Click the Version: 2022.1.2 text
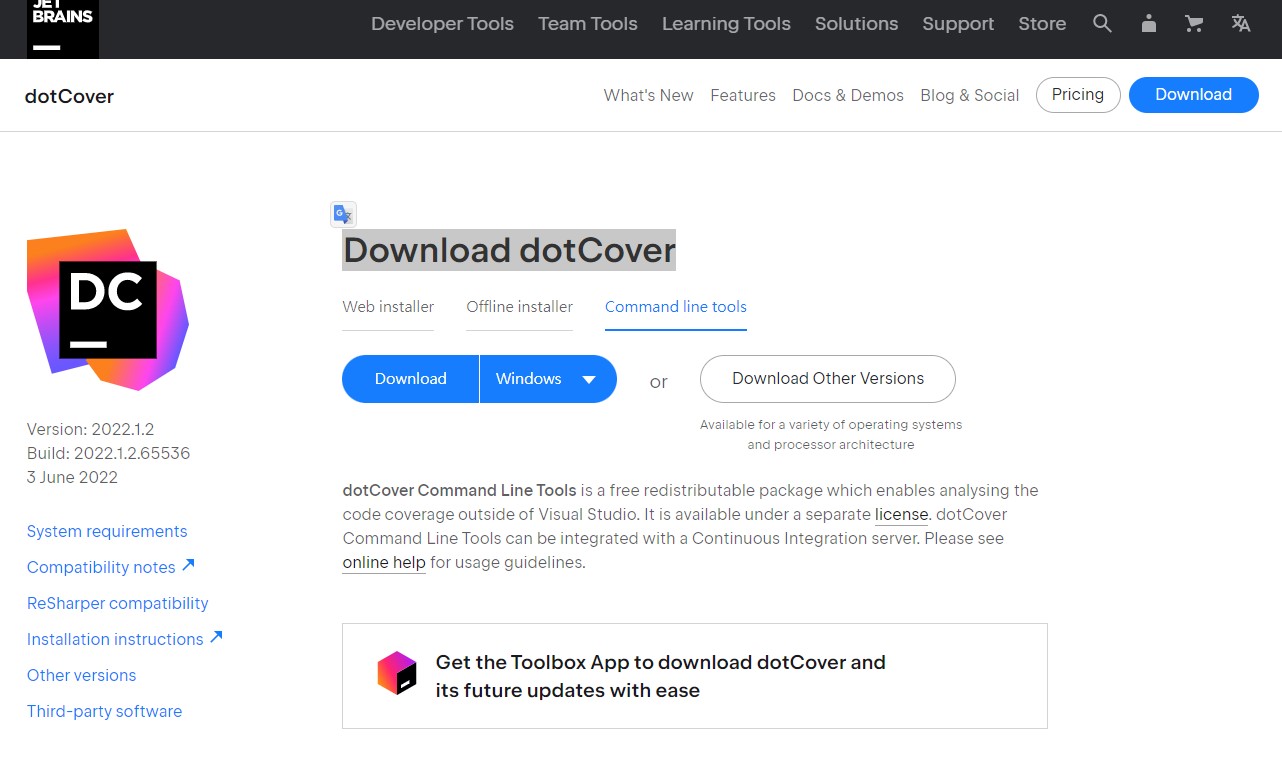Viewport: 1282px width, 763px height. 90,430
